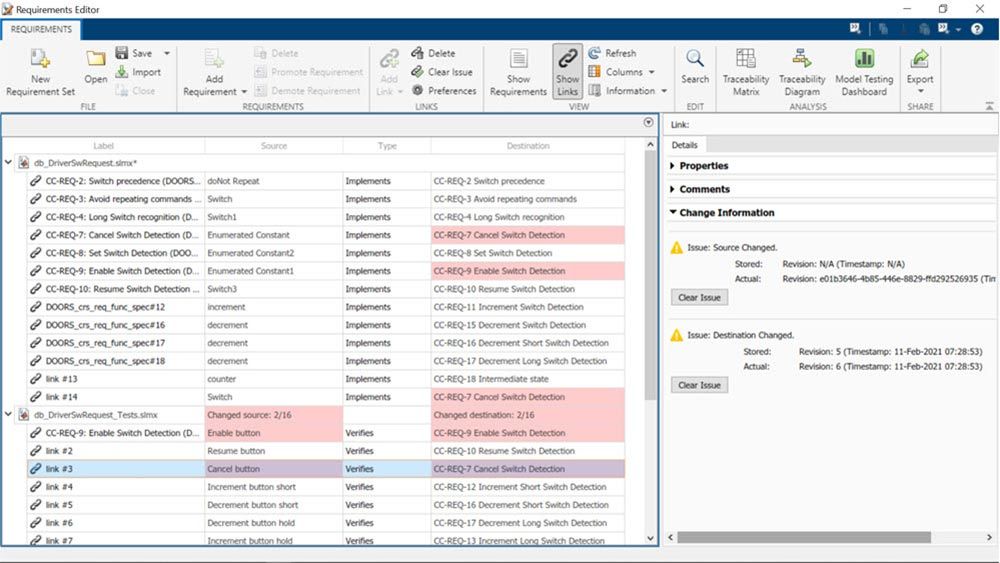Expand the Properties section
Image resolution: width=1000 pixels, height=563 pixels.
[x=703, y=166]
